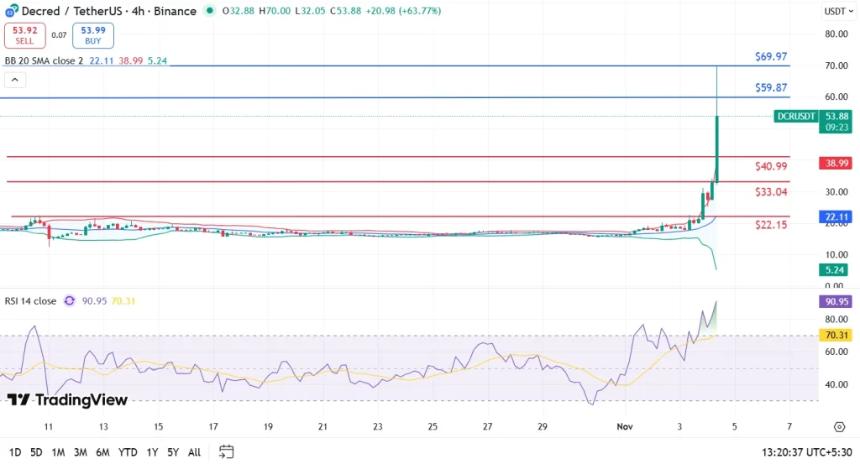This screenshot has height=464, width=860.
Task: Click the red 38.99 axis price label
Action: click(x=835, y=163)
